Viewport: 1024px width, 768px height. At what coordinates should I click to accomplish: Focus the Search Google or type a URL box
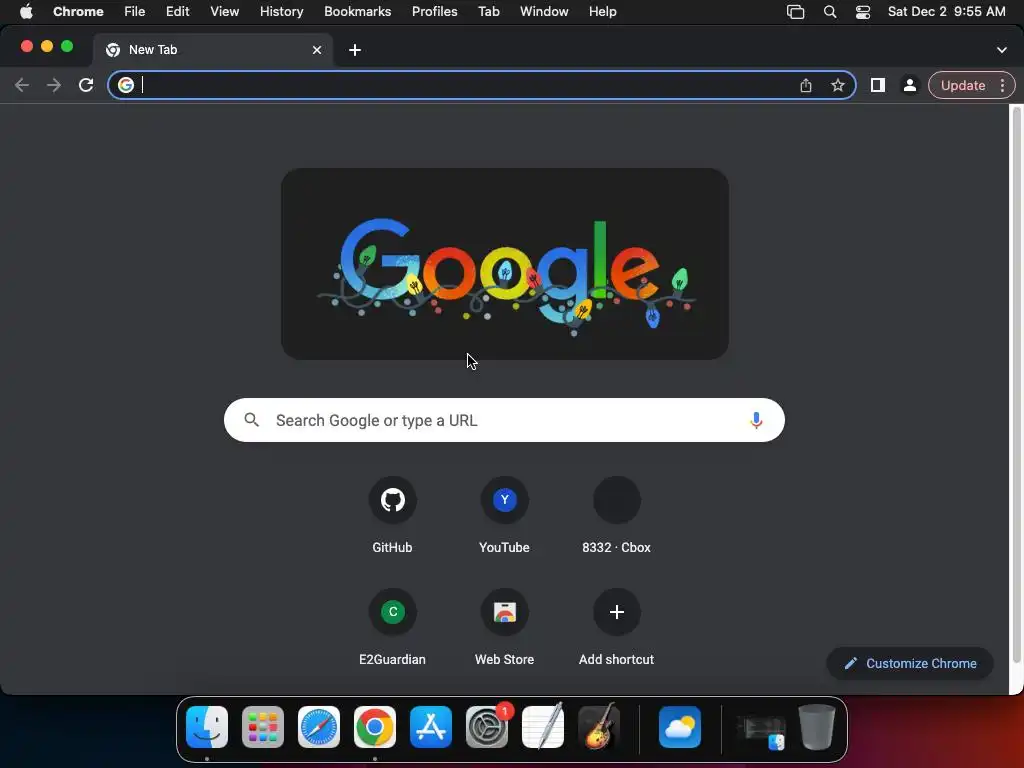tap(504, 420)
